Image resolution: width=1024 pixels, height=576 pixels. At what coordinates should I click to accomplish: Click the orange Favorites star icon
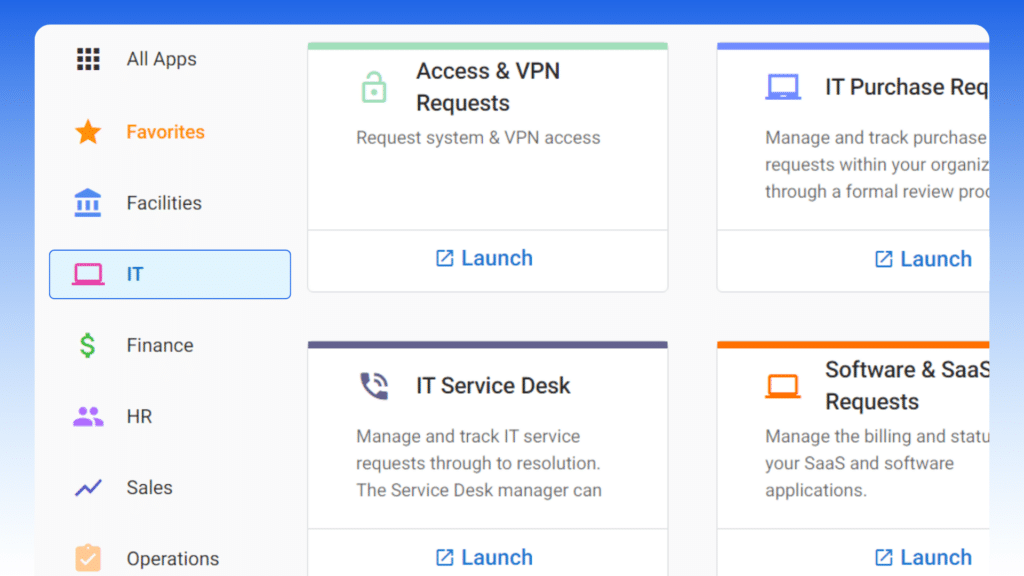point(88,132)
